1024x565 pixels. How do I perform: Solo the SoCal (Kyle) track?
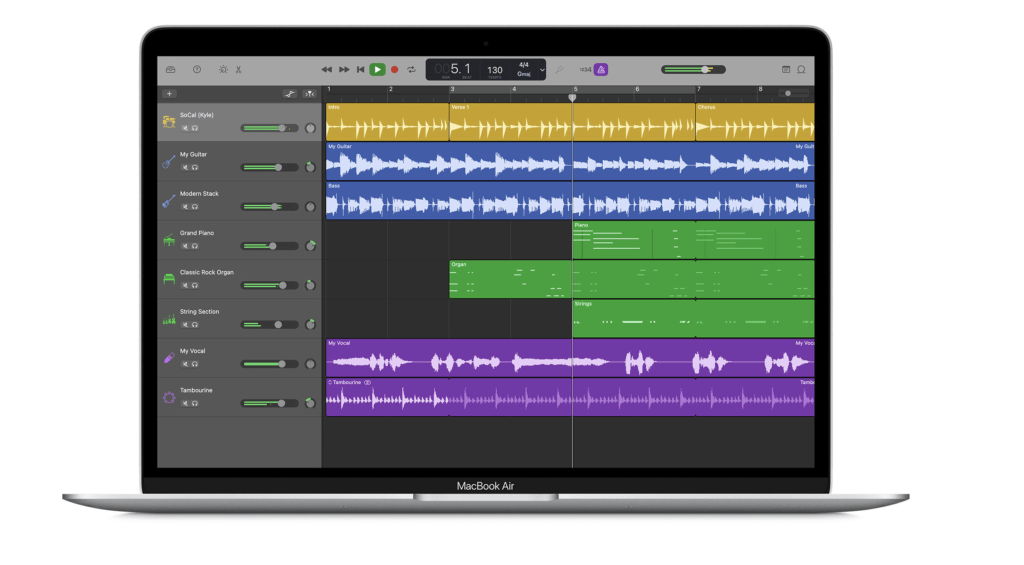coord(195,128)
